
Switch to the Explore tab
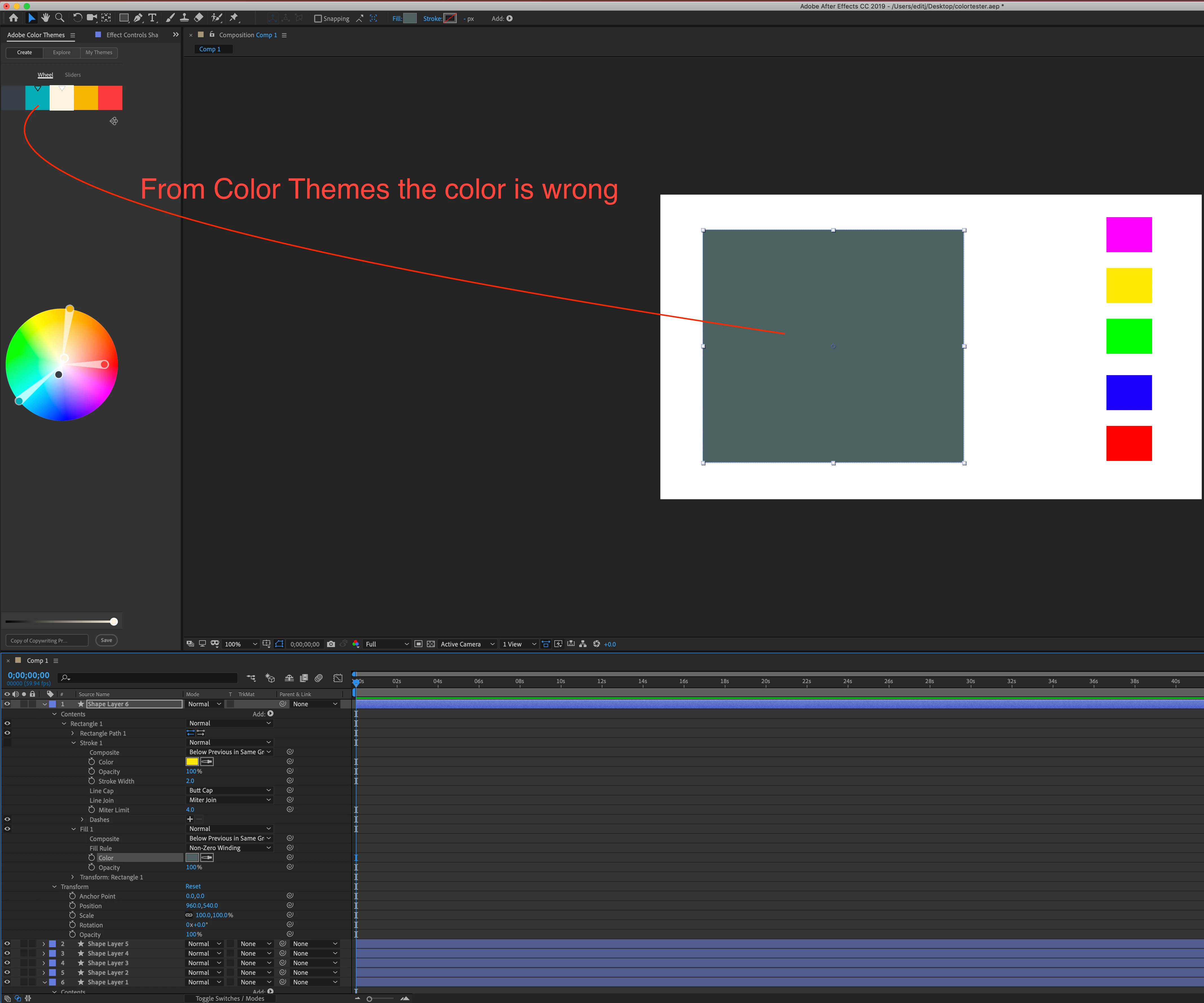pos(62,52)
